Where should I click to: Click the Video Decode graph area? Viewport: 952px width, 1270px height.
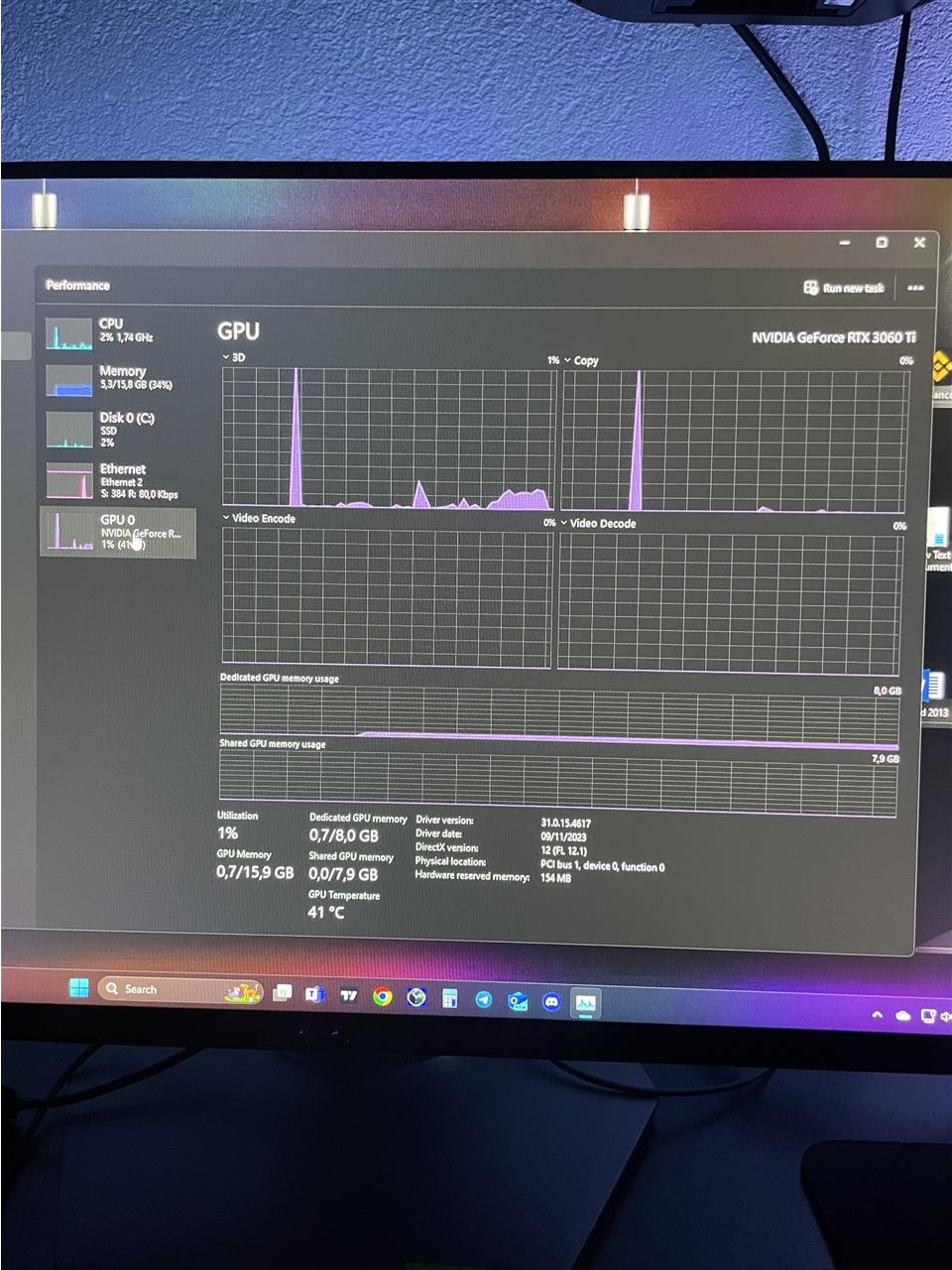(731, 602)
